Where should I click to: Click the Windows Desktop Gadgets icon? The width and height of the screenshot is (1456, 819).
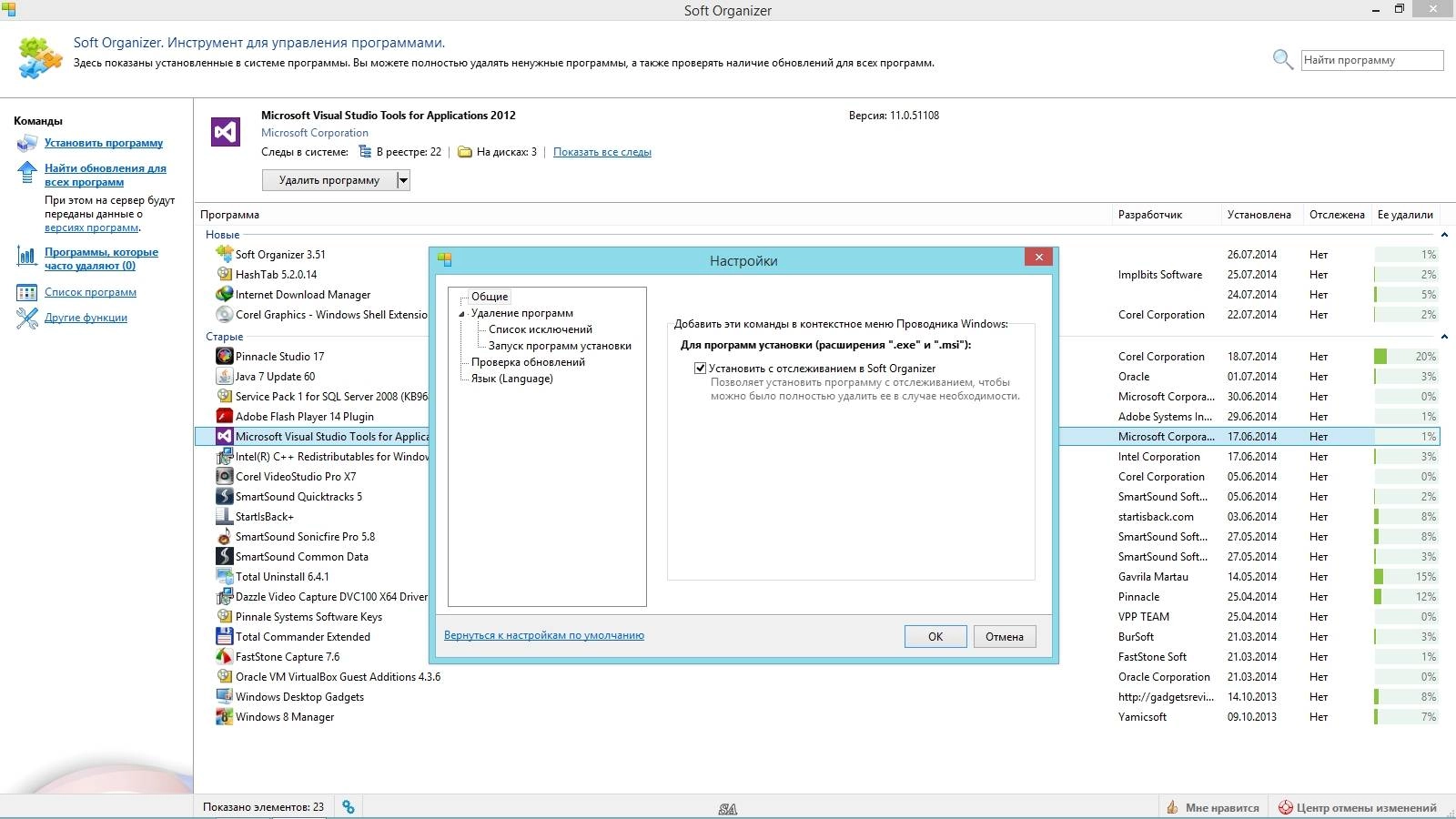(224, 696)
